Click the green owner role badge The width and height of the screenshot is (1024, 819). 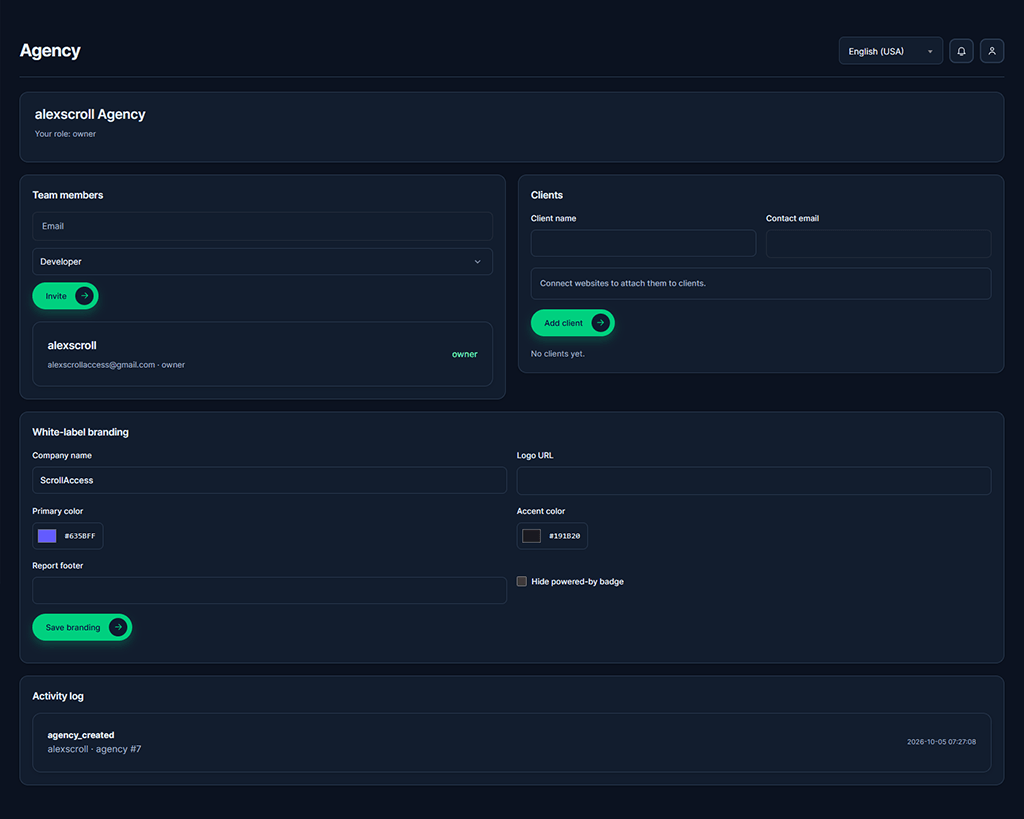464,354
